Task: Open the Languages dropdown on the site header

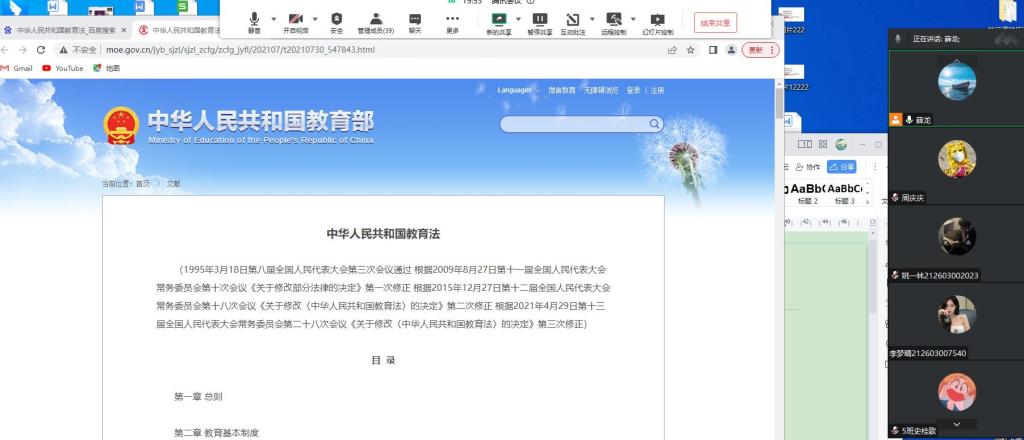Action: [518, 90]
